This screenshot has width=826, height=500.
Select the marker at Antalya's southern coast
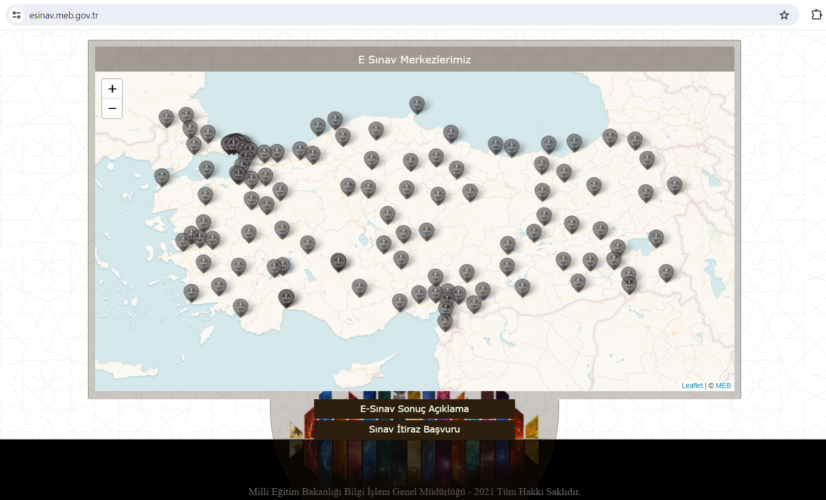[286, 298]
